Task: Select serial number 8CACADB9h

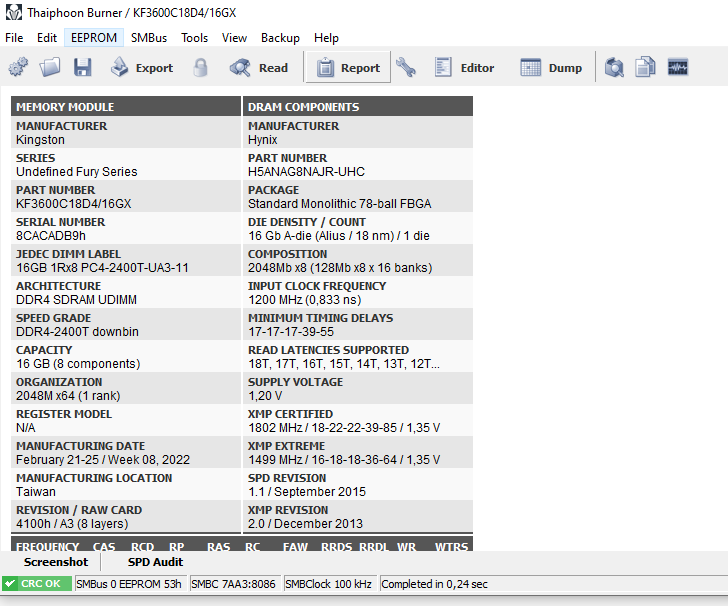Action: coord(51,236)
